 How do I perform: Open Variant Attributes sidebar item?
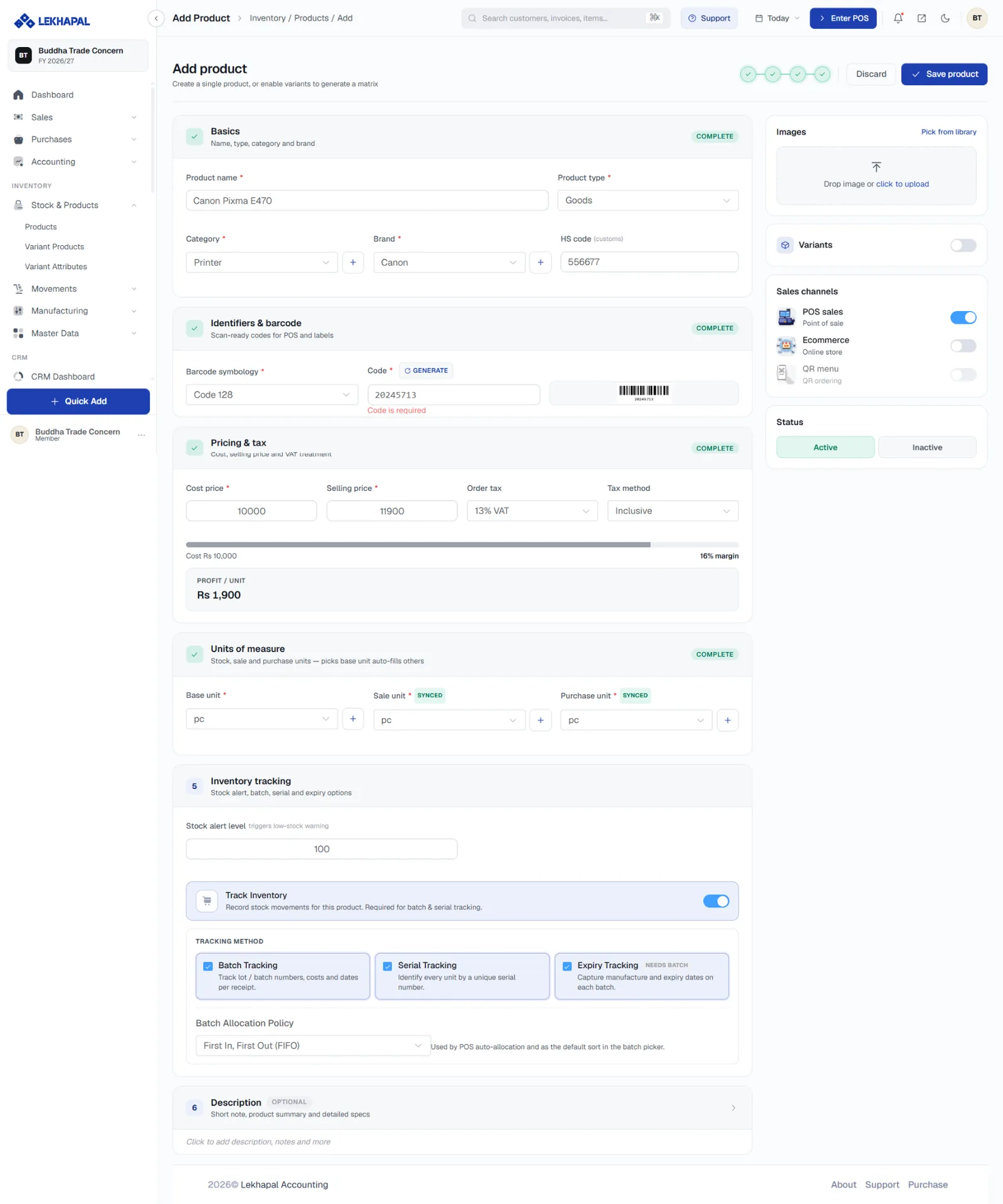pos(56,267)
